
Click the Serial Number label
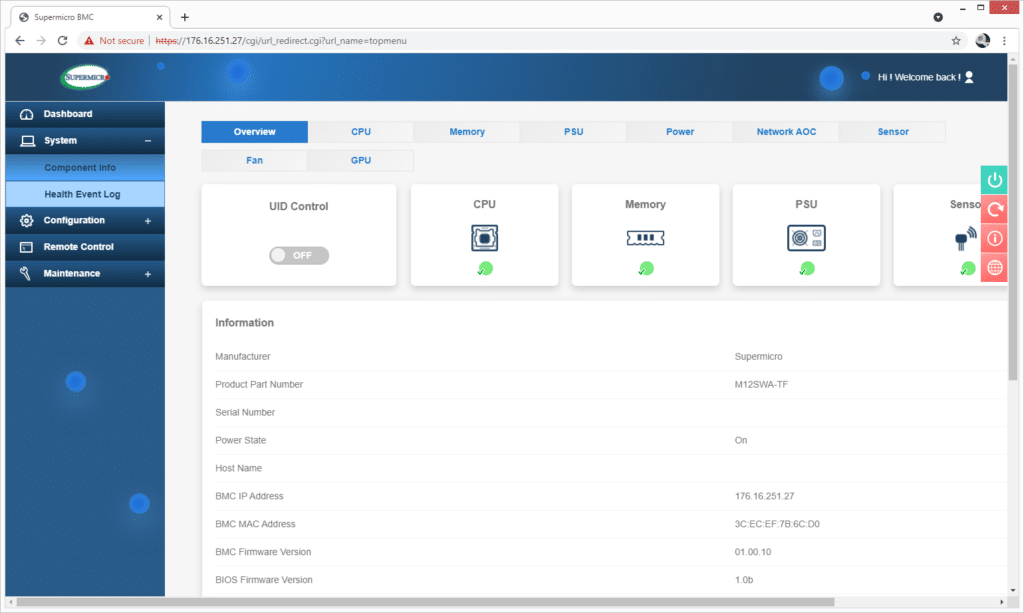(245, 413)
